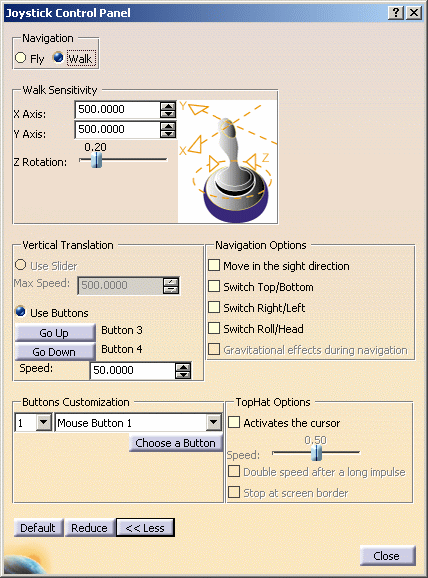The width and height of the screenshot is (428, 578).
Task: Enable Activates the cursor option
Action: click(234, 422)
